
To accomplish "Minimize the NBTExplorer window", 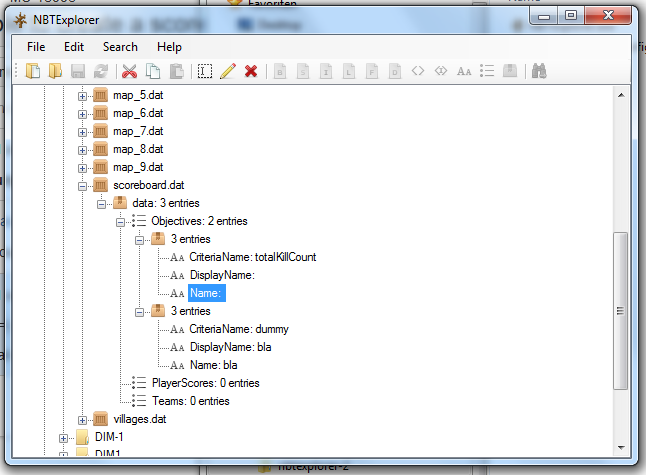I will [544, 16].
